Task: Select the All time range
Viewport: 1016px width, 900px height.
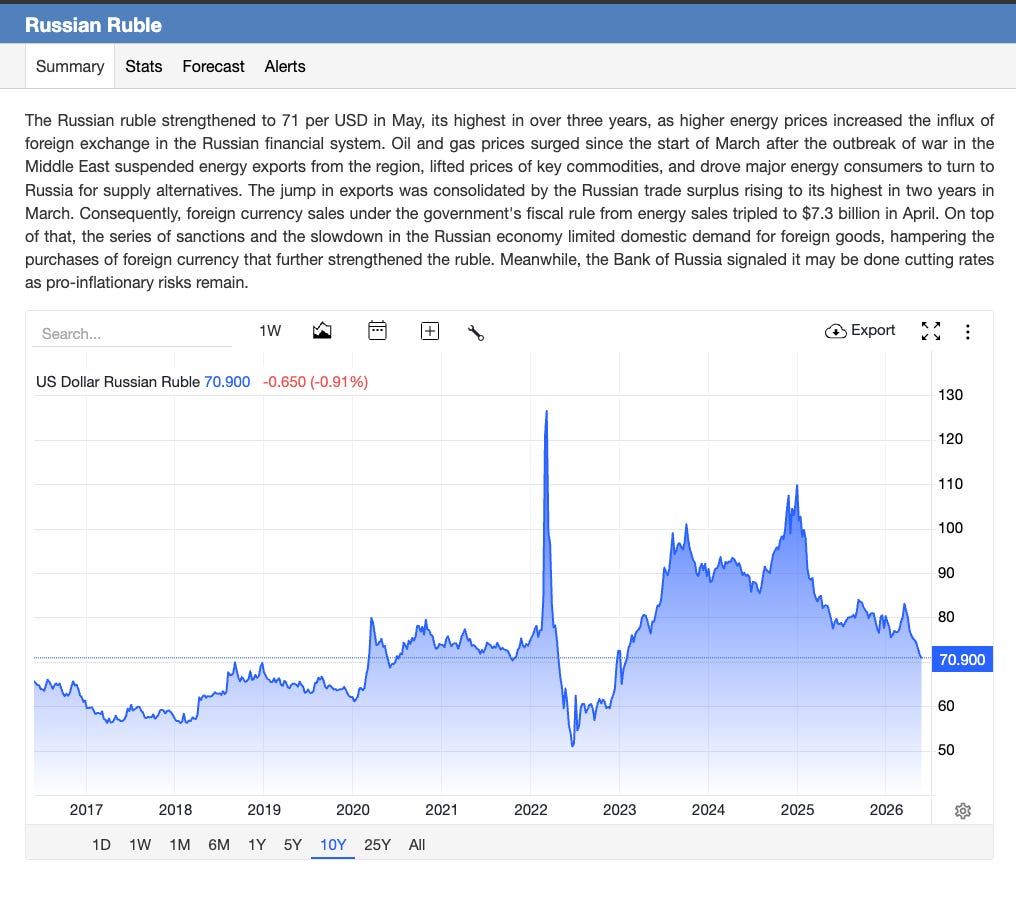Action: click(x=417, y=845)
